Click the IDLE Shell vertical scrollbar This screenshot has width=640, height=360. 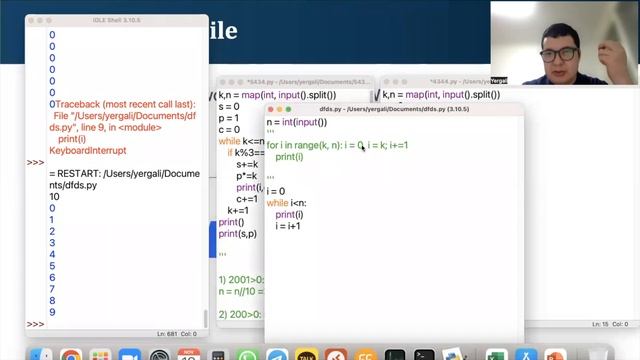[205, 318]
